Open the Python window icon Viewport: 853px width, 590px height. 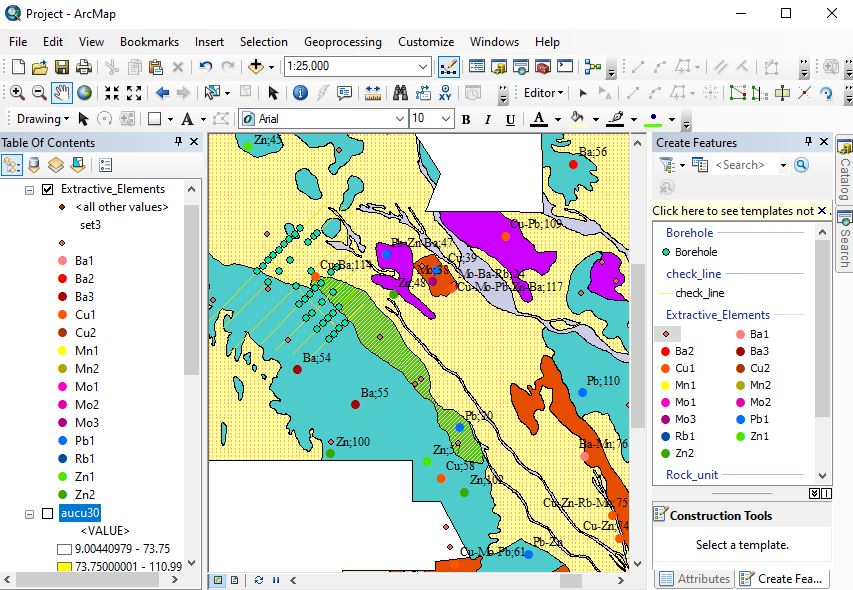coord(565,66)
